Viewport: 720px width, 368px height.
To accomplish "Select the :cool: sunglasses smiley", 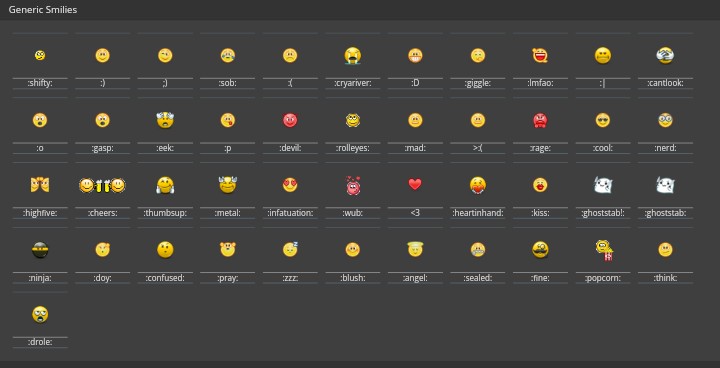I will (x=602, y=120).
